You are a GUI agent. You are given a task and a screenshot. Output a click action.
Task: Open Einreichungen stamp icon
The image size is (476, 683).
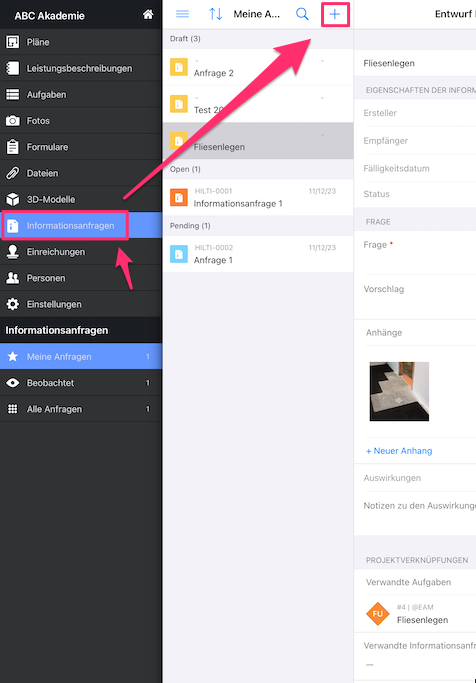(x=13, y=252)
